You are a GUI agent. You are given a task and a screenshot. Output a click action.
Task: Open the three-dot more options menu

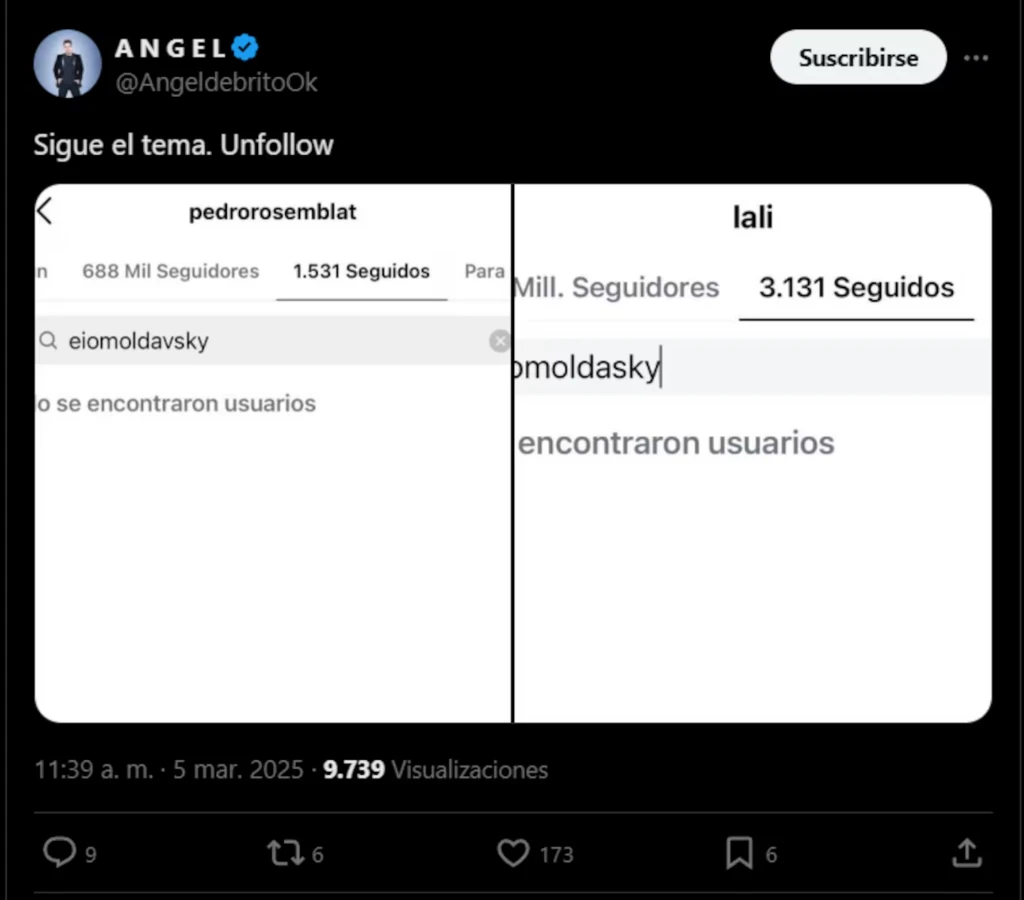tap(975, 58)
